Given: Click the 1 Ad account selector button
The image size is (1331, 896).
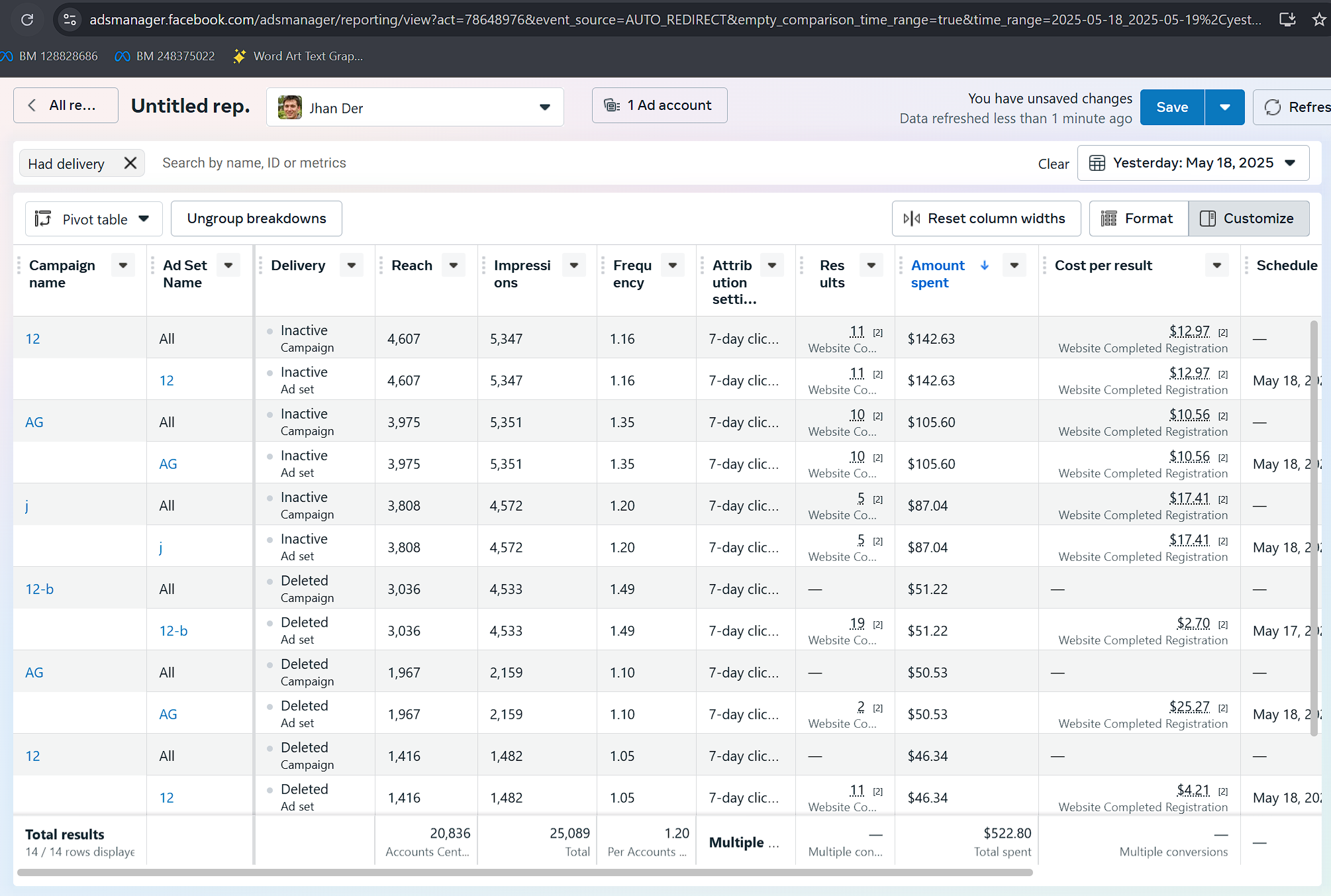Looking at the screenshot, I should click(x=660, y=105).
